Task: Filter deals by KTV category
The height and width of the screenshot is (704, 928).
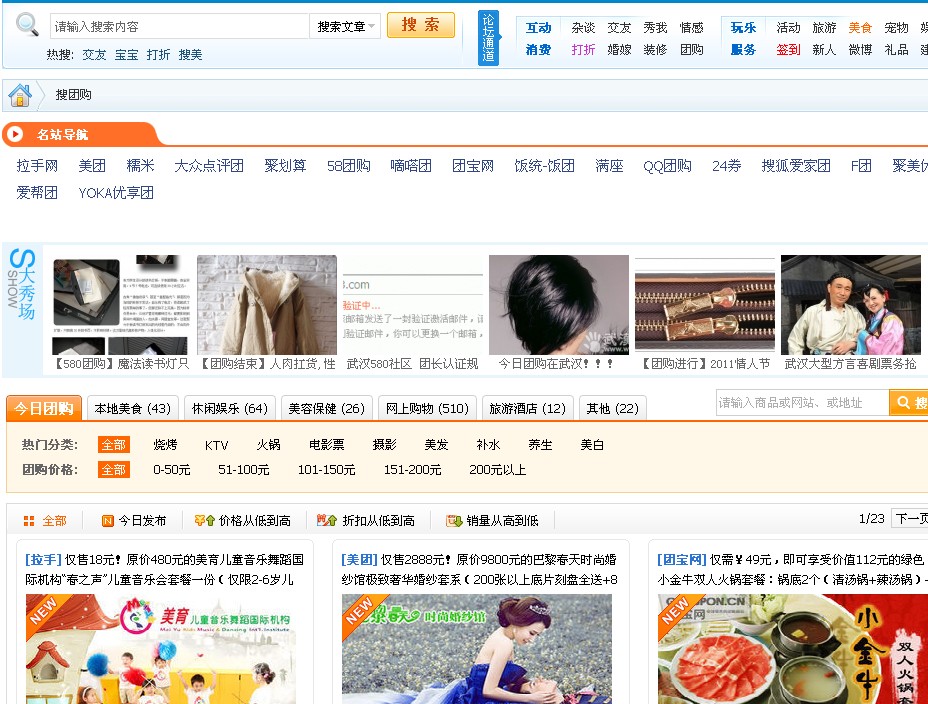Action: tap(217, 445)
